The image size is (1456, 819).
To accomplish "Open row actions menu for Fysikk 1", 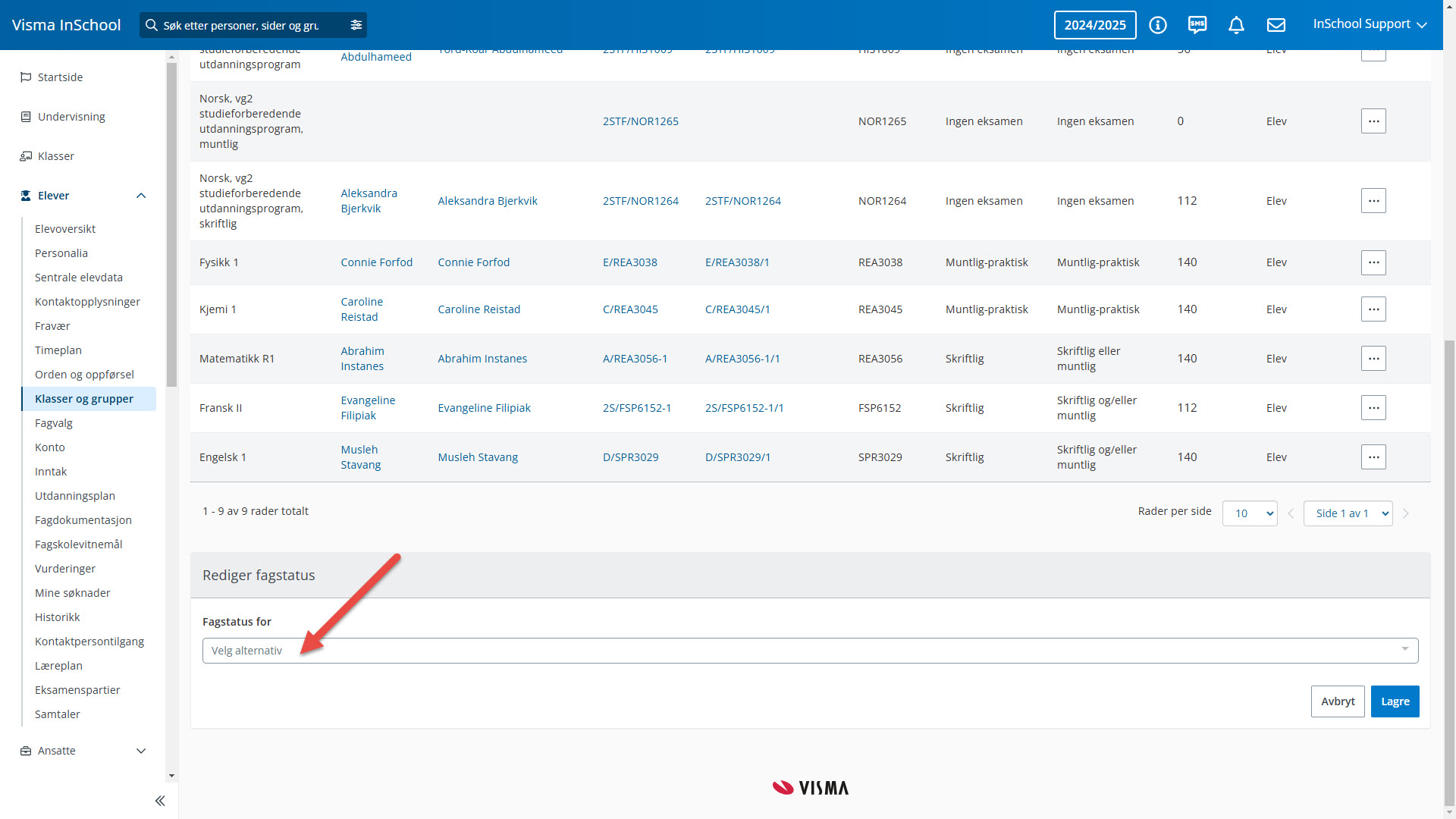I will click(1373, 262).
